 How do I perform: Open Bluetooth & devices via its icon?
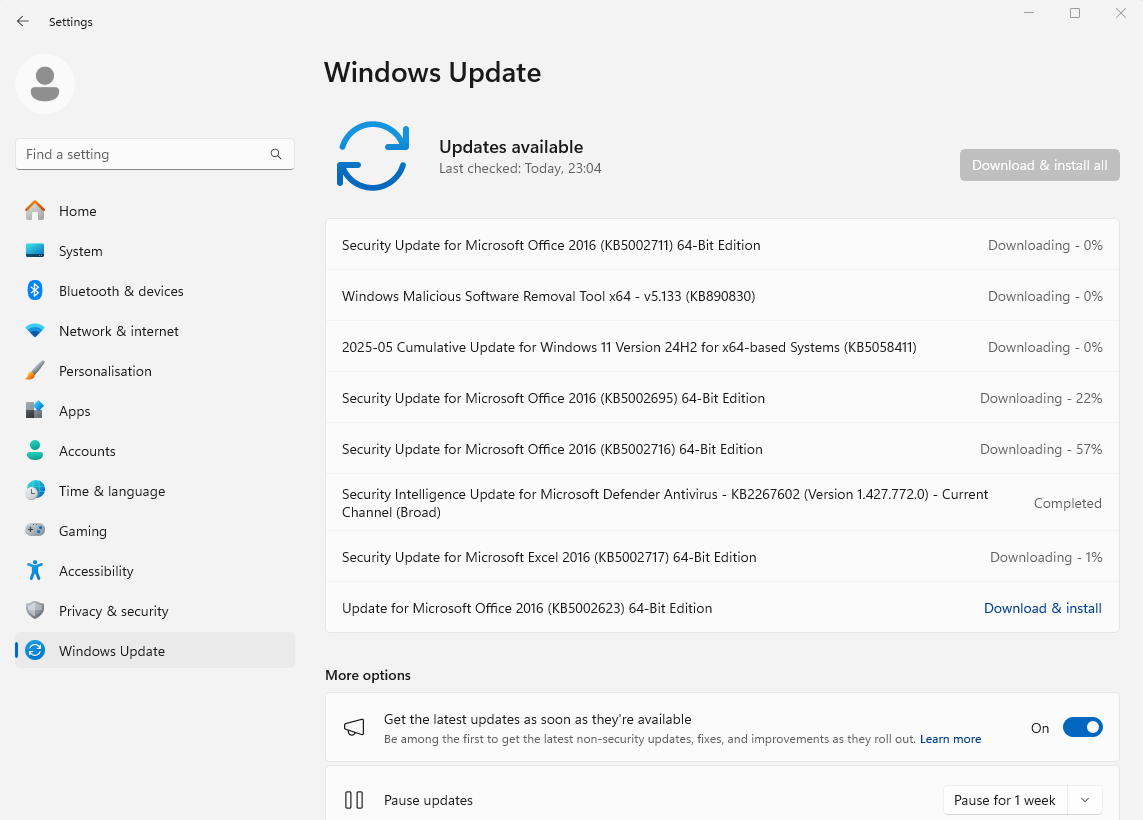point(35,291)
